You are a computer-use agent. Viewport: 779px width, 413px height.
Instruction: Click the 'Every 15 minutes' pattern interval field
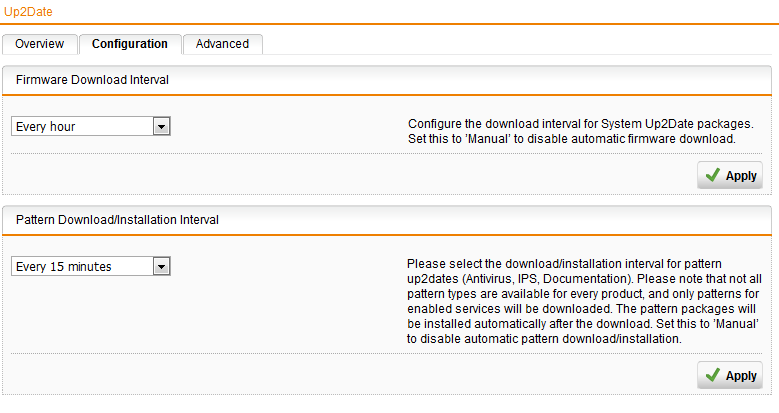91,266
